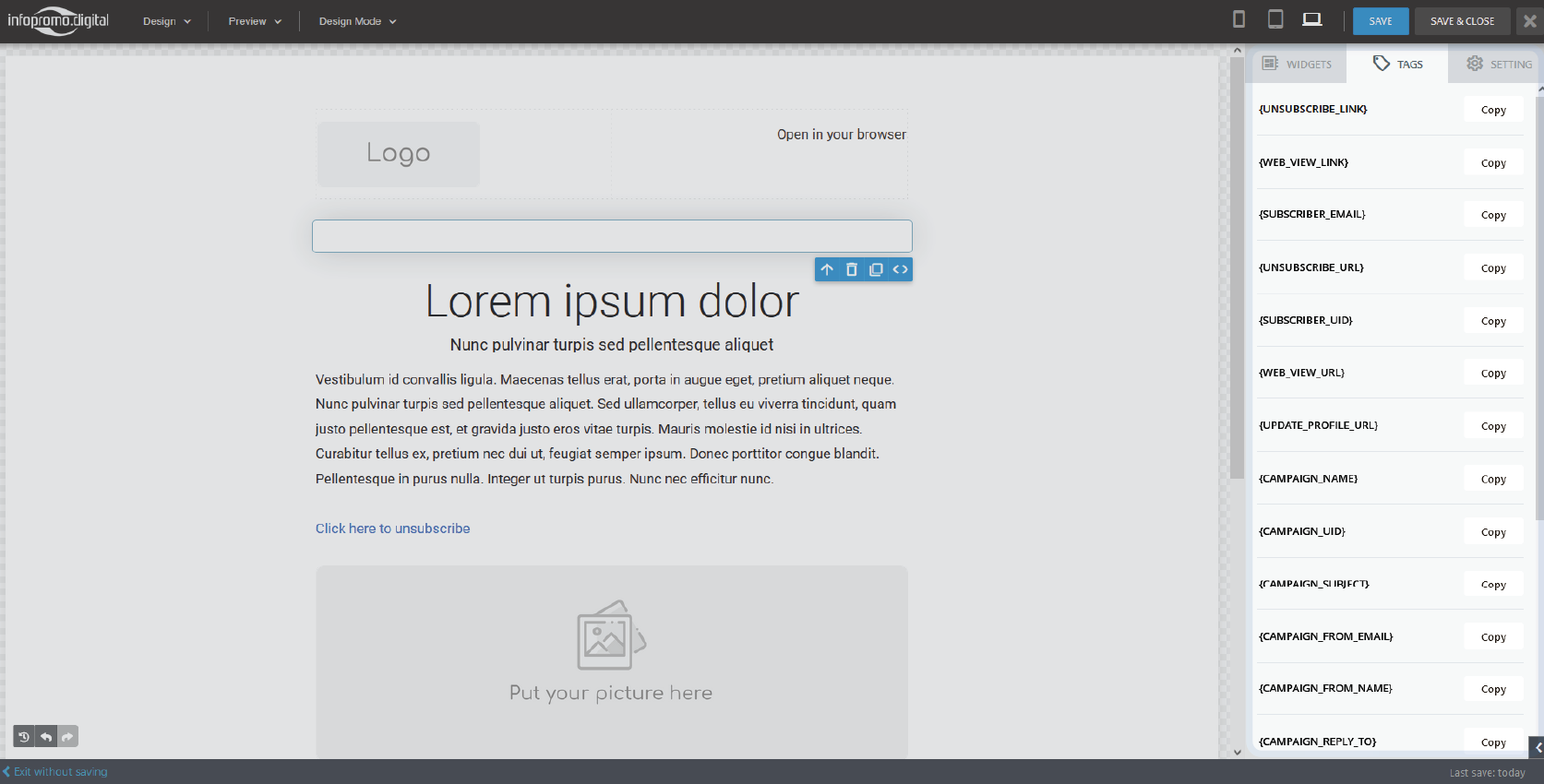The image size is (1544, 784).
Task: Click canvas scrollbar down arrow
Action: [1238, 752]
